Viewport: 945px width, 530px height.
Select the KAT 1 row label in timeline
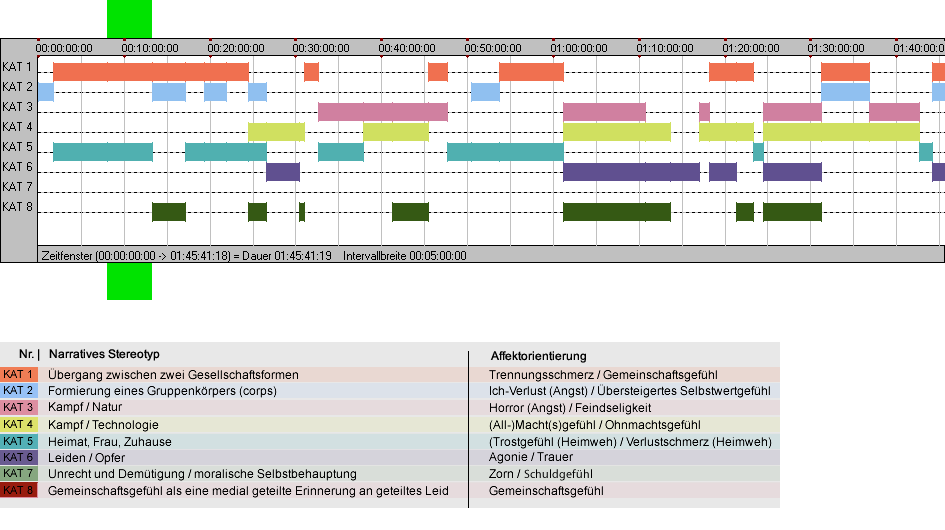[17, 67]
